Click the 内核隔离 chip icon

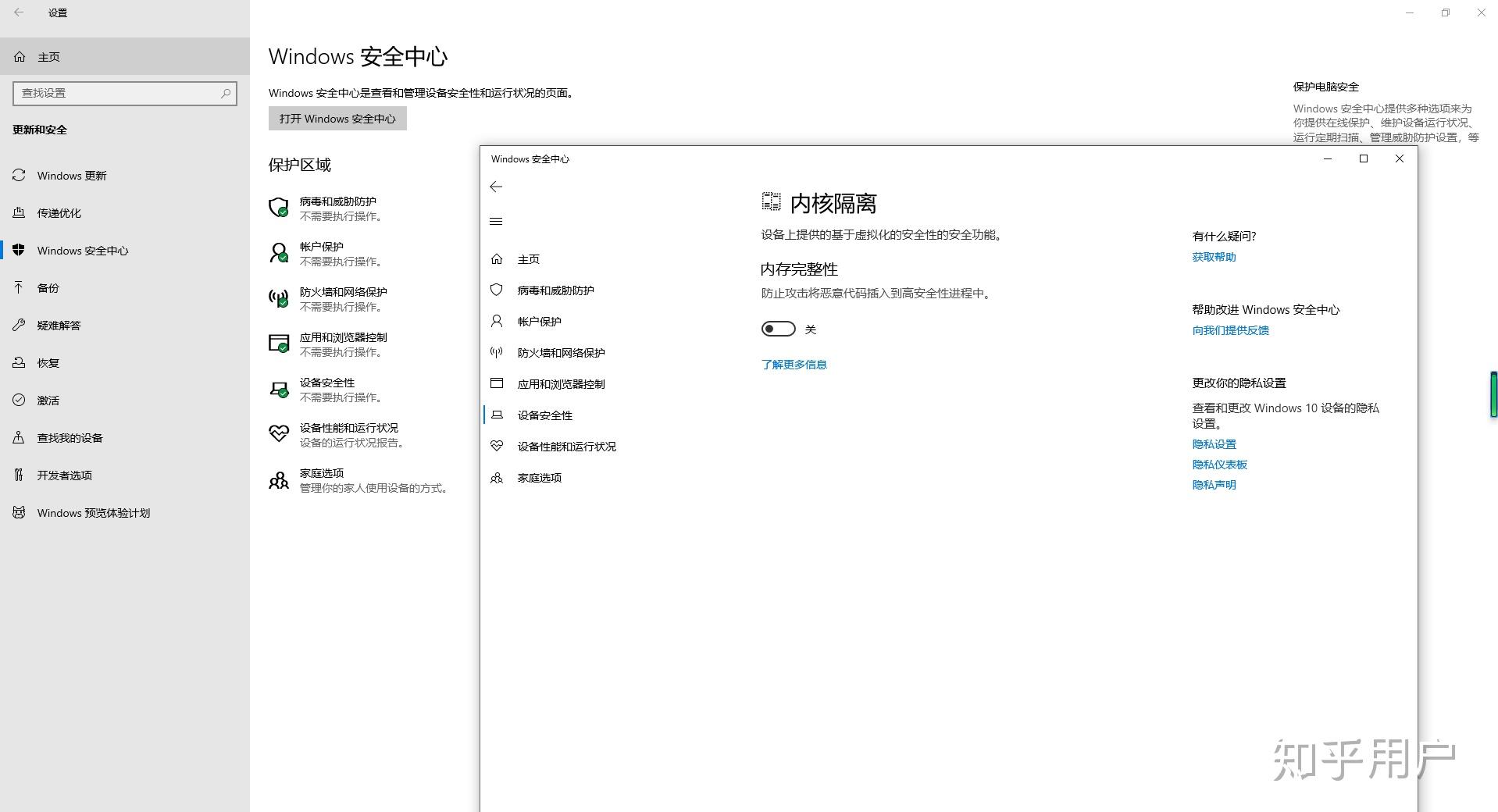coord(771,202)
